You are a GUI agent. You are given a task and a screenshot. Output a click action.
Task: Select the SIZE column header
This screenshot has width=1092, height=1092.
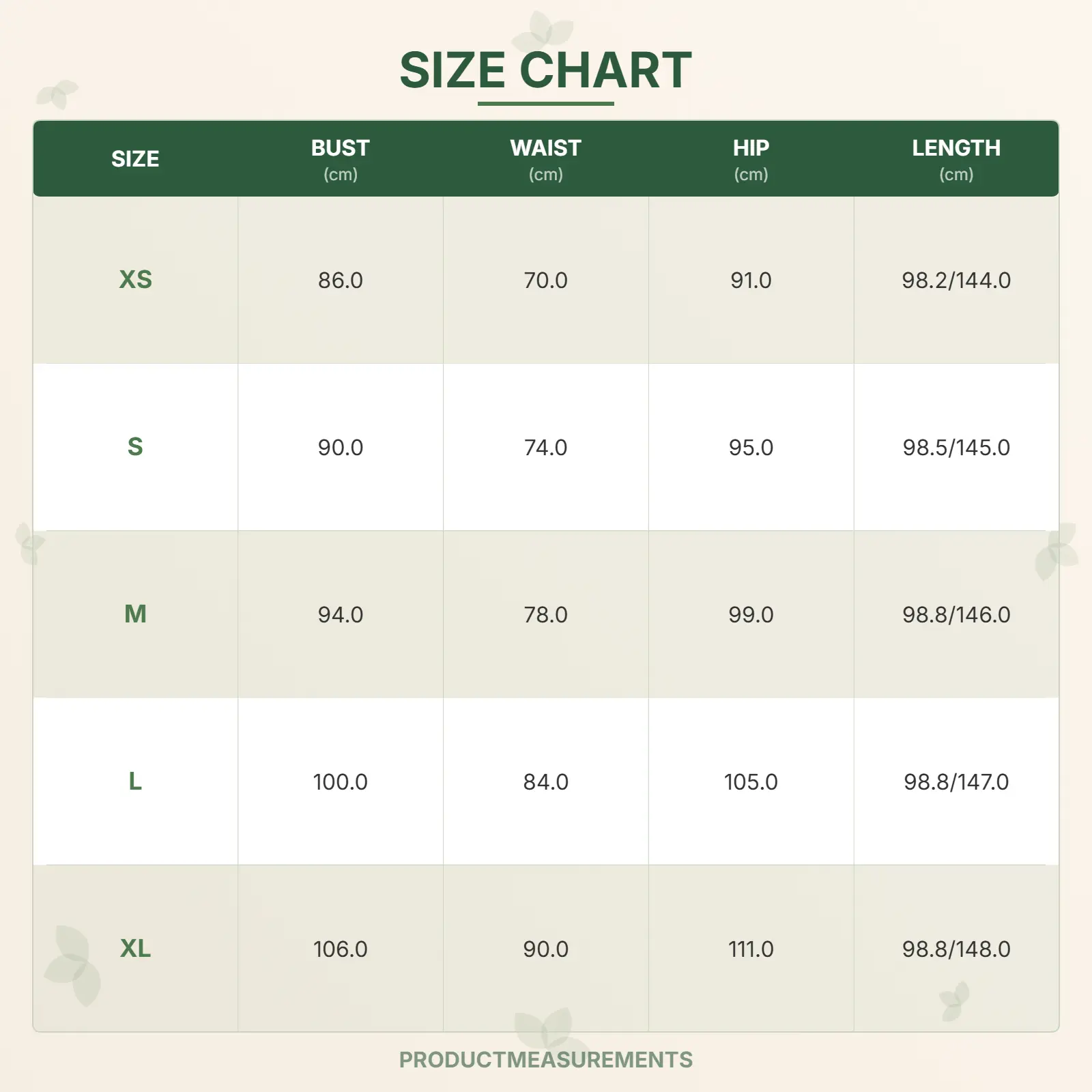coord(135,159)
